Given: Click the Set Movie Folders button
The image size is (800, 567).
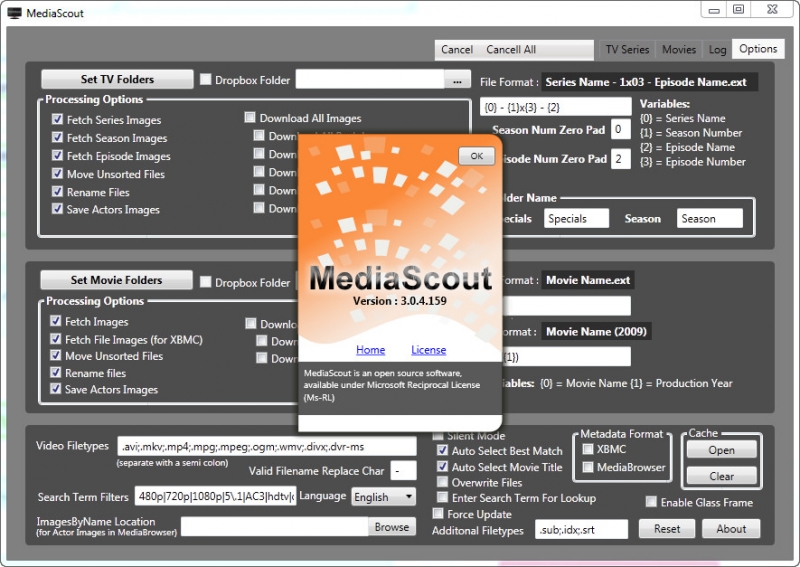Looking at the screenshot, I should pyautogui.click(x=116, y=280).
